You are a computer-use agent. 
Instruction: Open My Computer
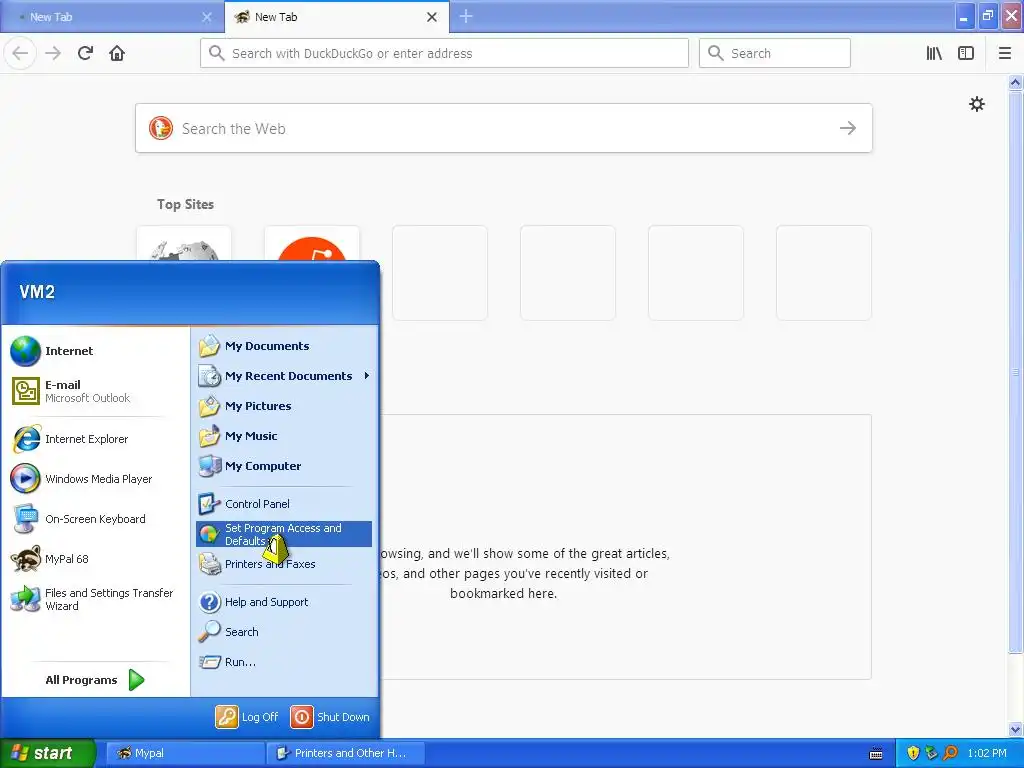click(284, 466)
